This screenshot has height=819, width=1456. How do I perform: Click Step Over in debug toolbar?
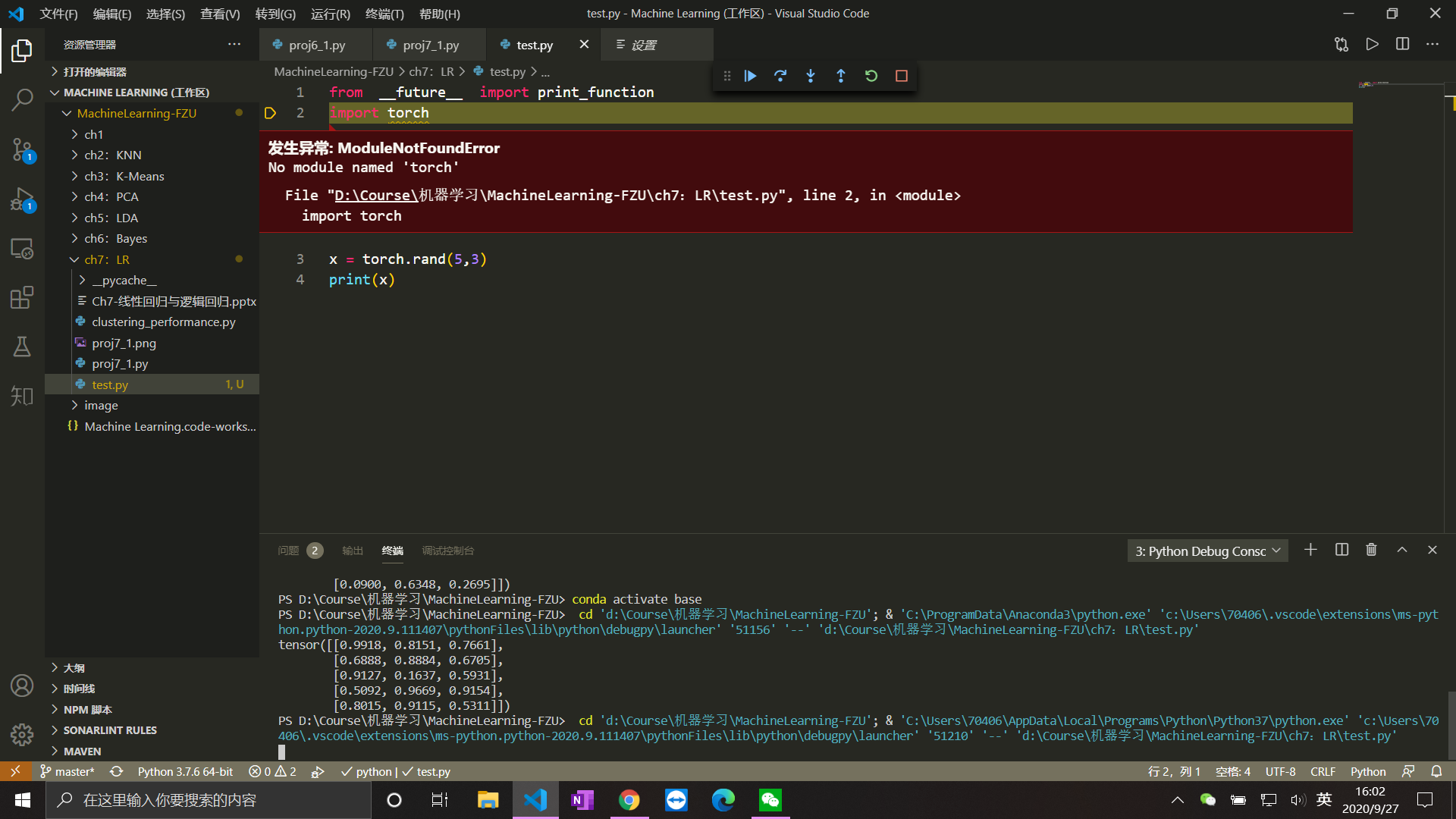[780, 76]
